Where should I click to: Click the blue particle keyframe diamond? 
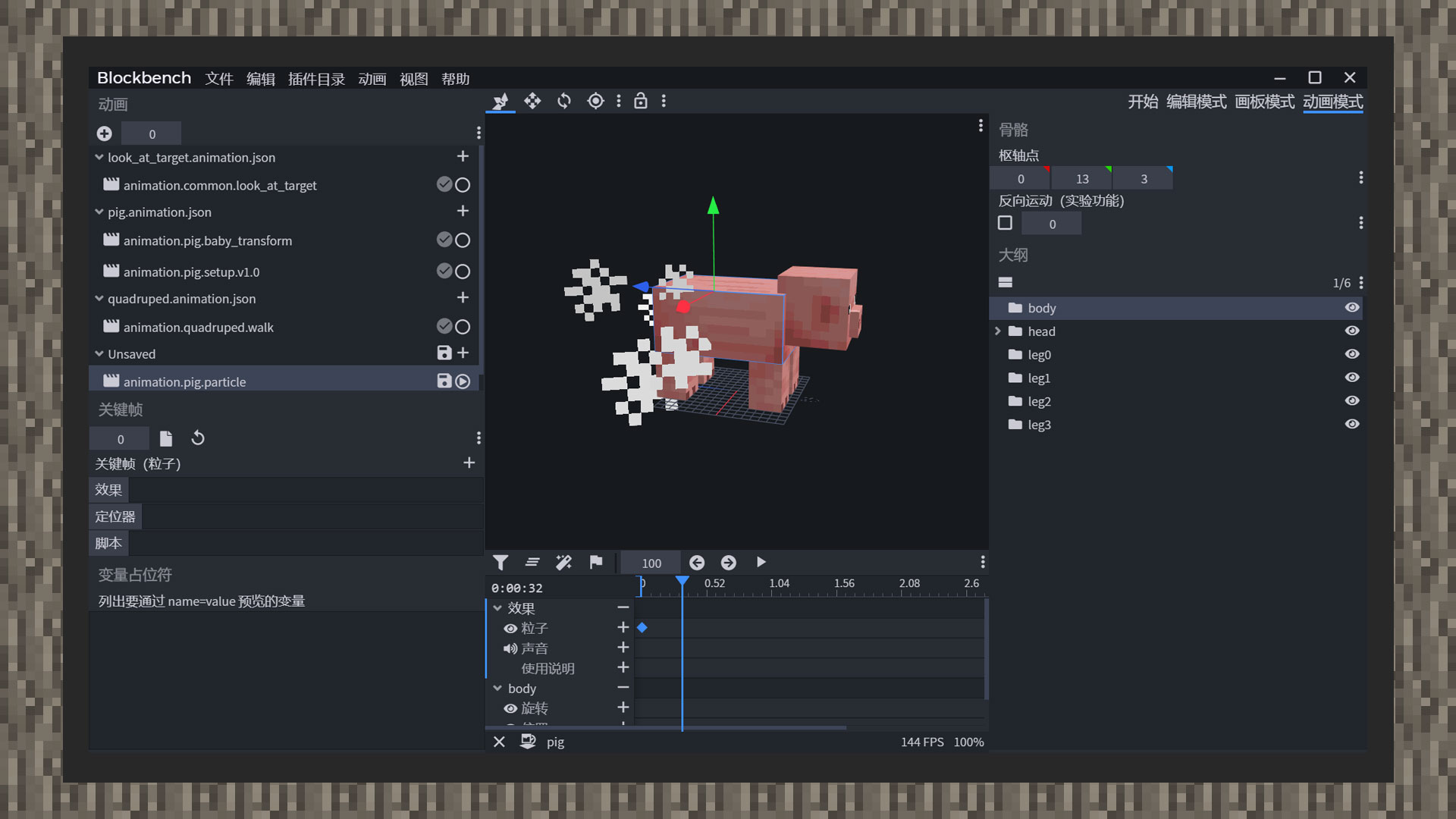click(x=642, y=627)
